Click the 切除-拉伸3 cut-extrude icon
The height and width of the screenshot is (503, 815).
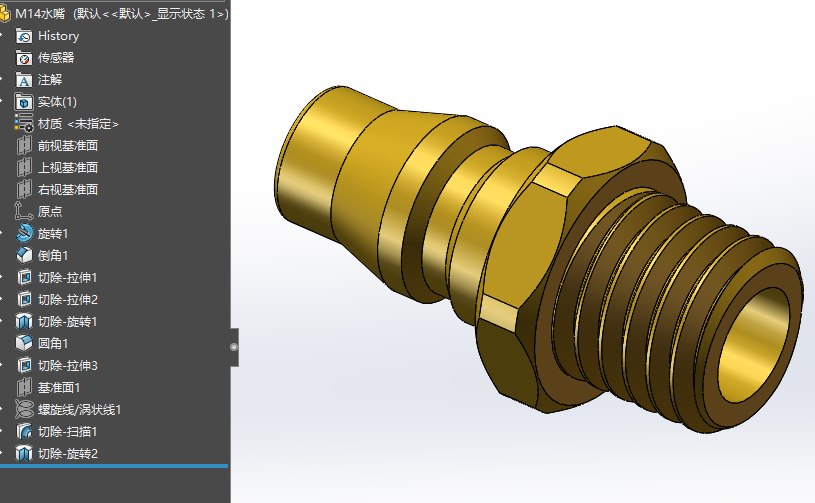coord(24,365)
